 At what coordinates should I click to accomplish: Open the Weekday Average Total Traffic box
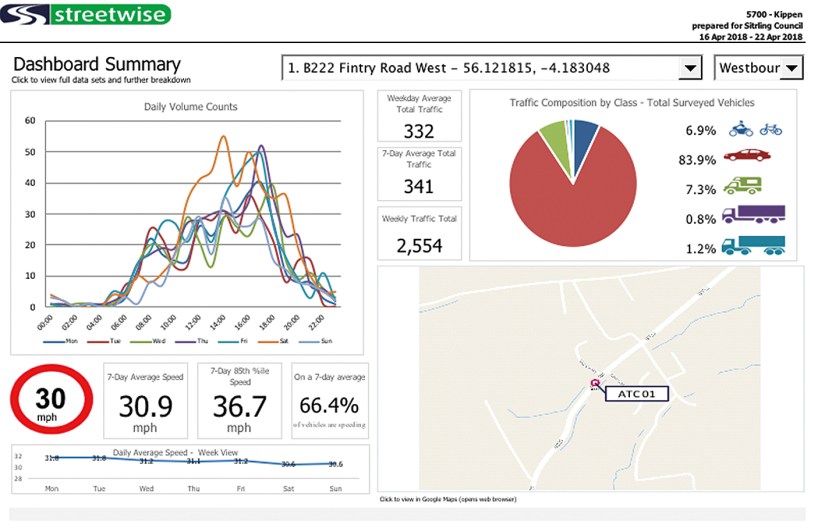tap(419, 117)
